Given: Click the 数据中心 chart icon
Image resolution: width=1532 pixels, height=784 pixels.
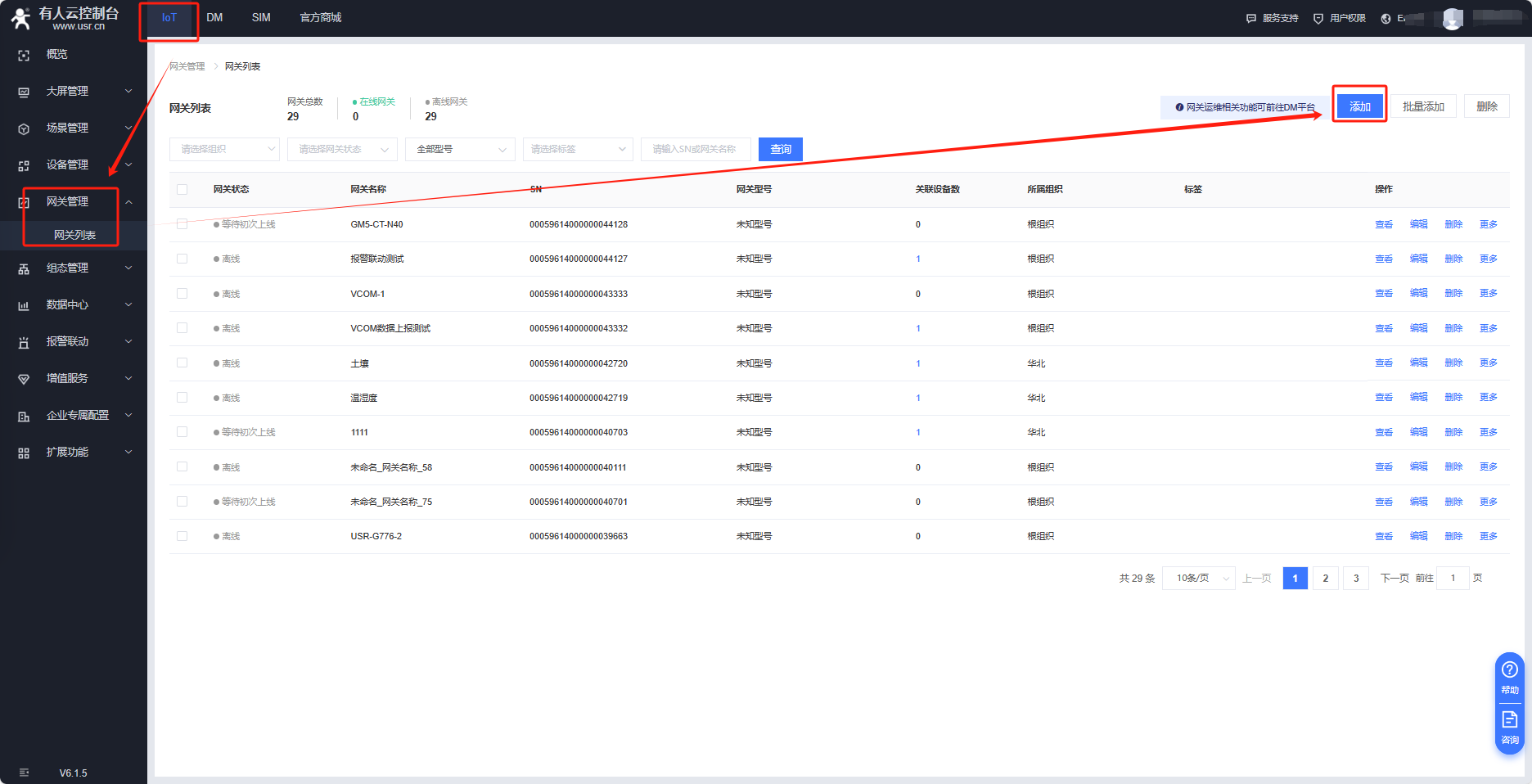Looking at the screenshot, I should 24,305.
